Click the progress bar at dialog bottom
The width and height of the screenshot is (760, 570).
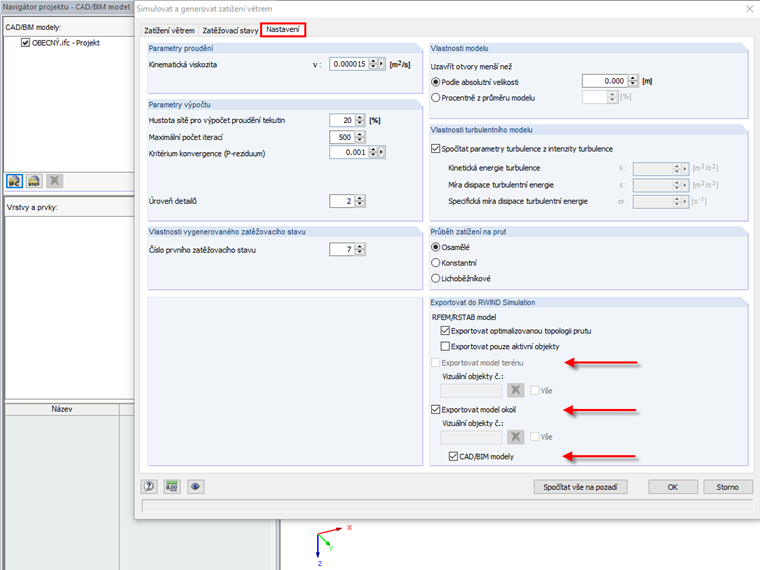pos(447,506)
